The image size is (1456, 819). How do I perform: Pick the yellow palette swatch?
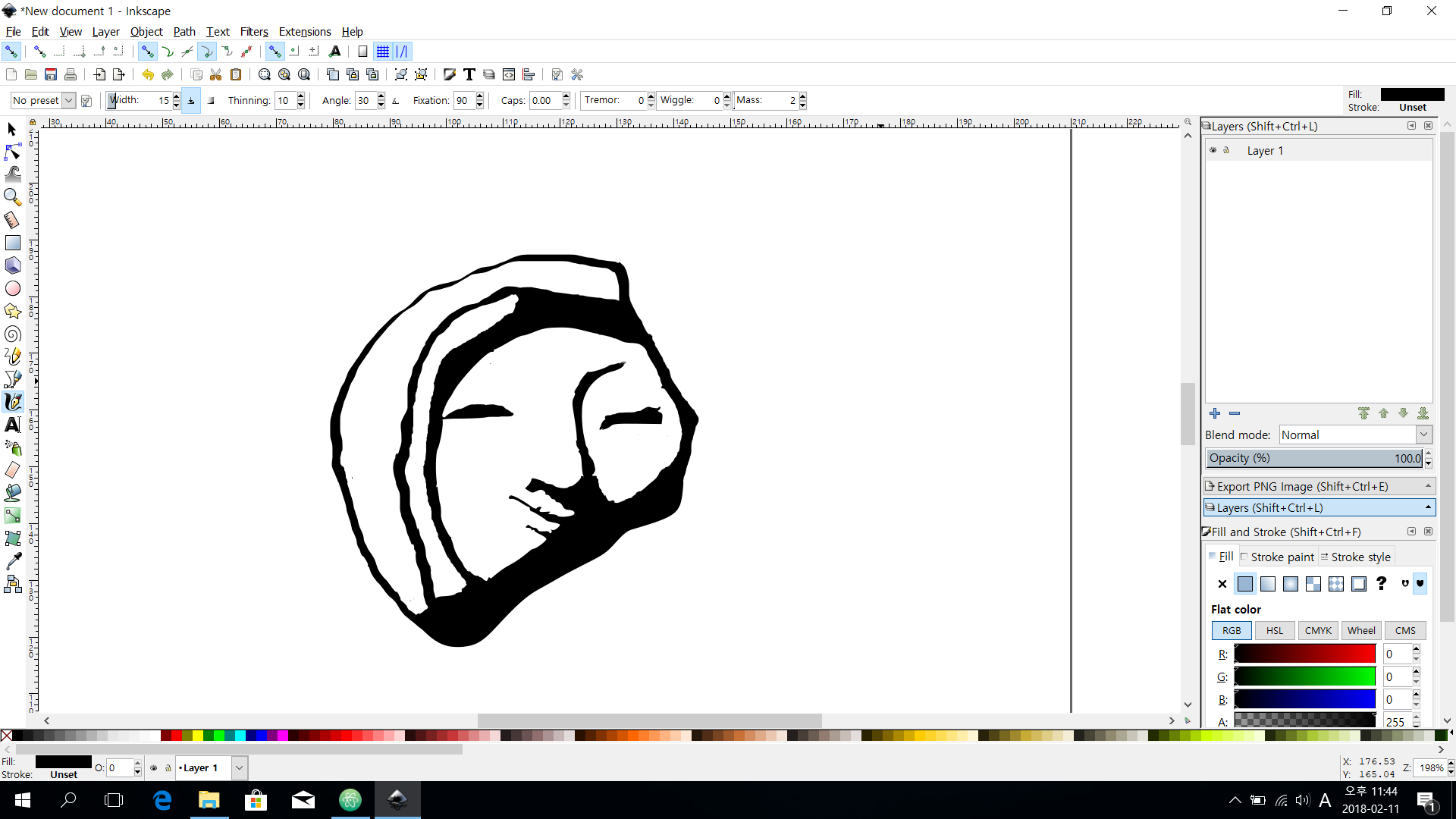pos(197,736)
